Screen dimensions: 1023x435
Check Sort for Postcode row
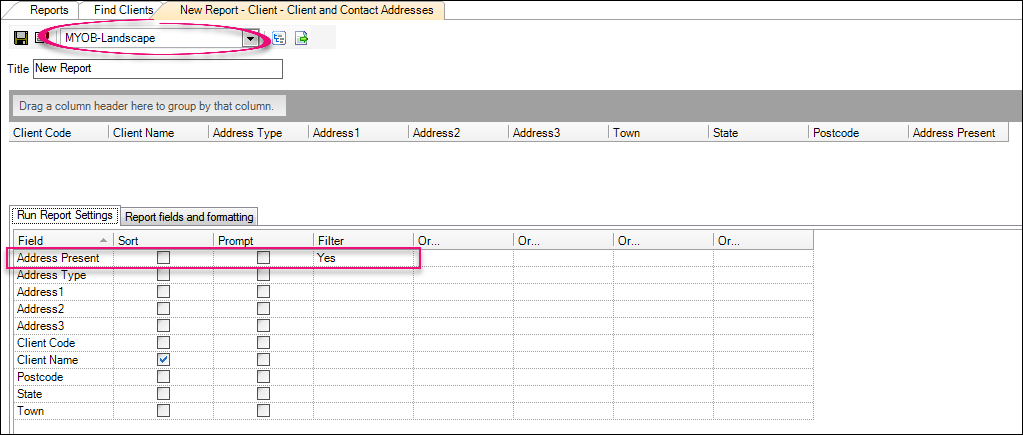pyautogui.click(x=163, y=377)
